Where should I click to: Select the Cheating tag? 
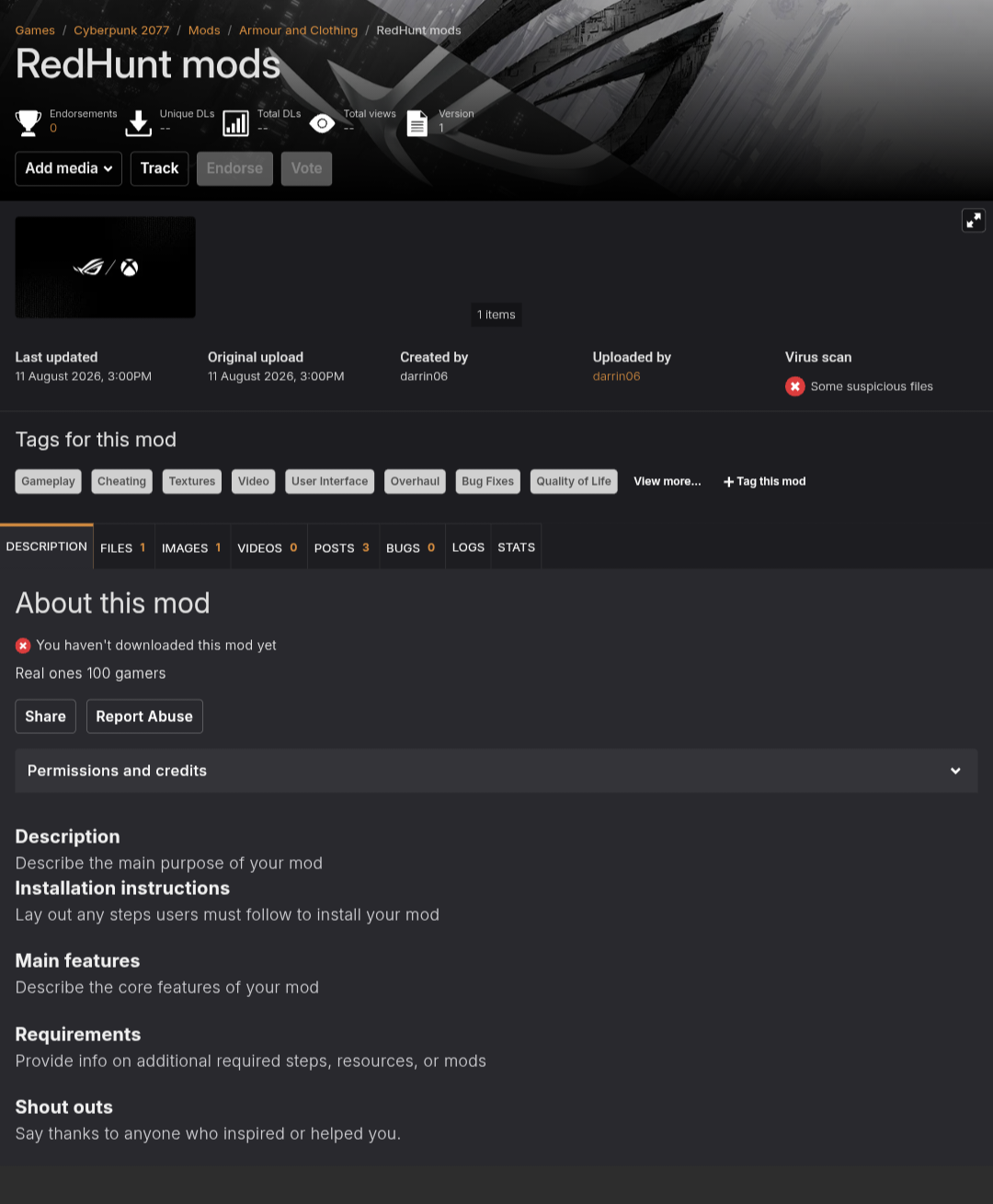tap(122, 481)
